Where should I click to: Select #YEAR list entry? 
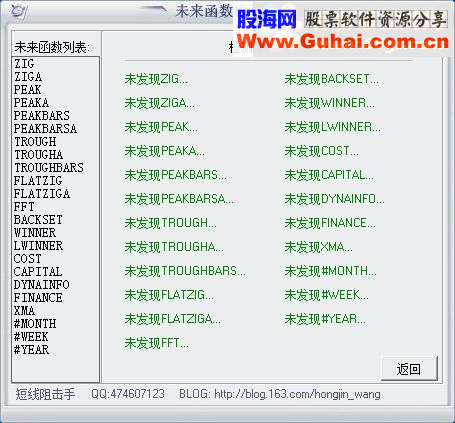31,350
